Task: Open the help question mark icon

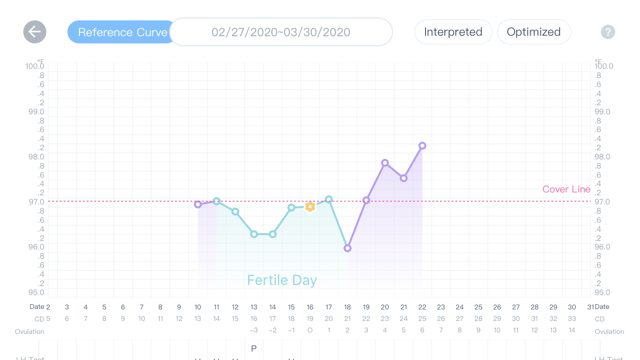Action: (x=608, y=32)
